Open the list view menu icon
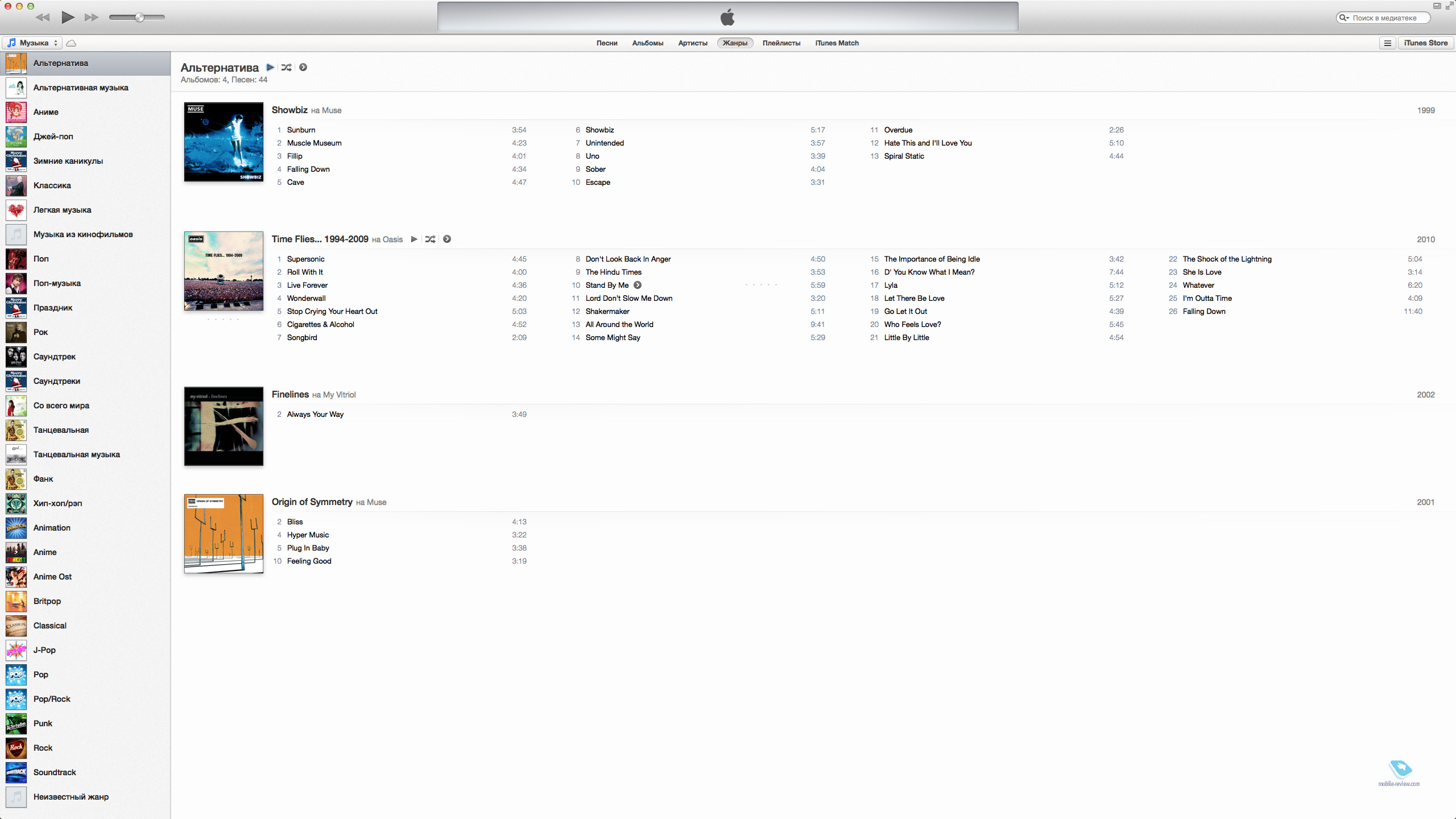Image resolution: width=1456 pixels, height=819 pixels. 1387,43
